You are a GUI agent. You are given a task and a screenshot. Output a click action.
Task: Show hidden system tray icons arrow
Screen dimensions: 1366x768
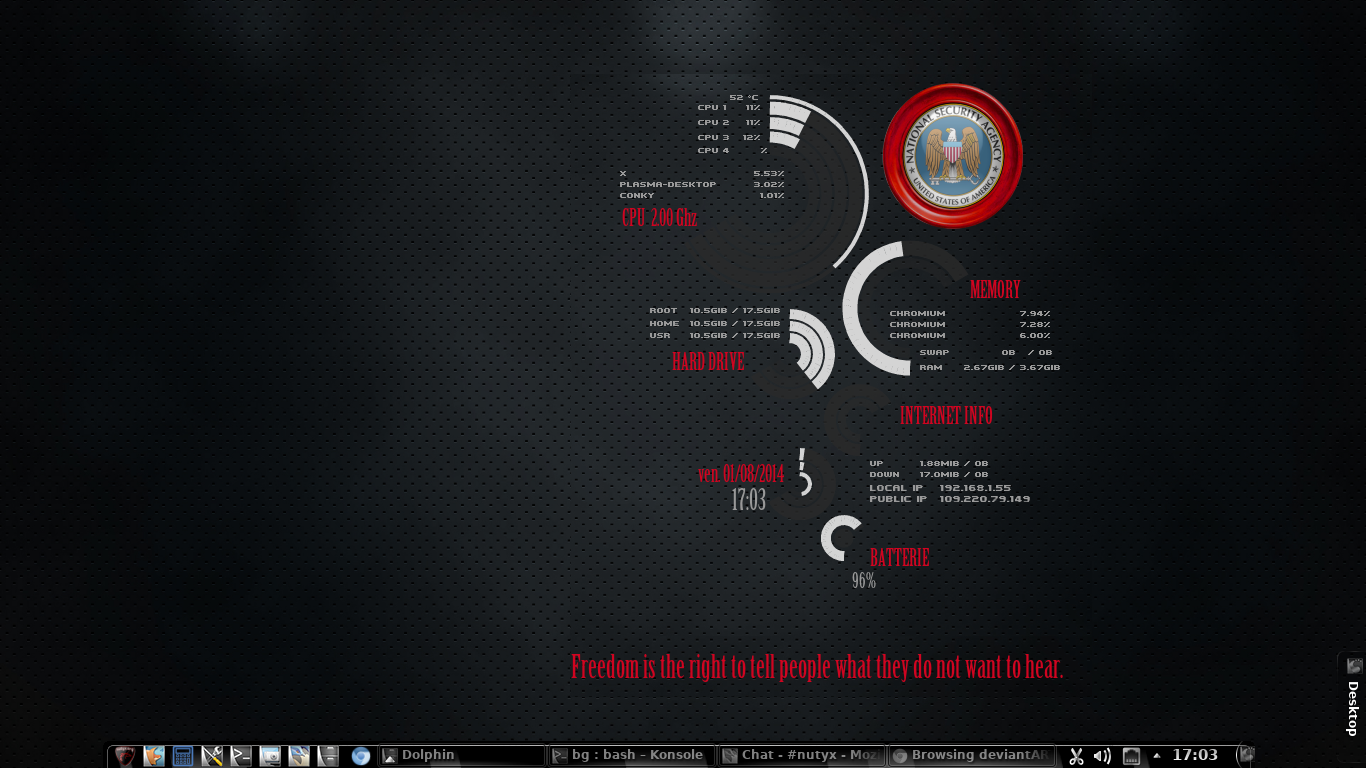point(1157,755)
